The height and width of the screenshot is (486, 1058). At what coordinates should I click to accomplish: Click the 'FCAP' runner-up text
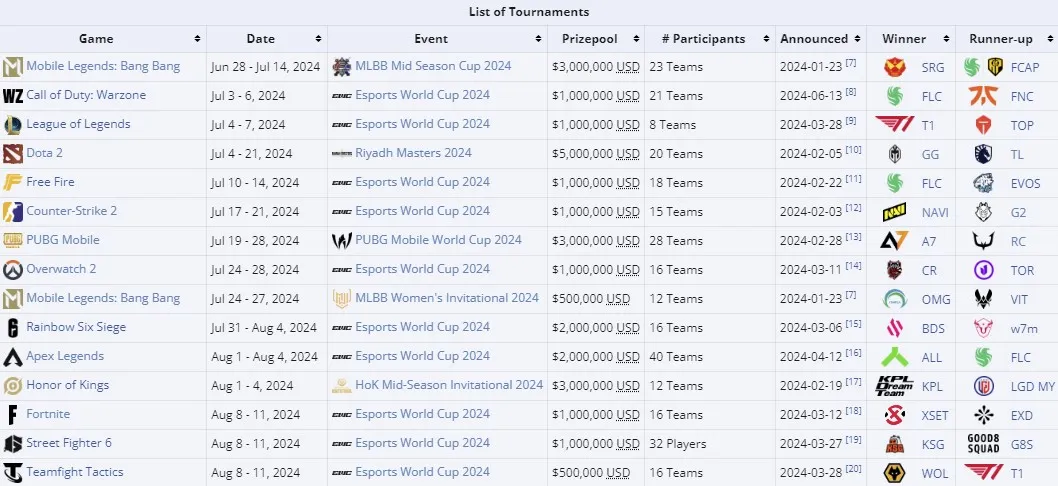click(x=1025, y=68)
